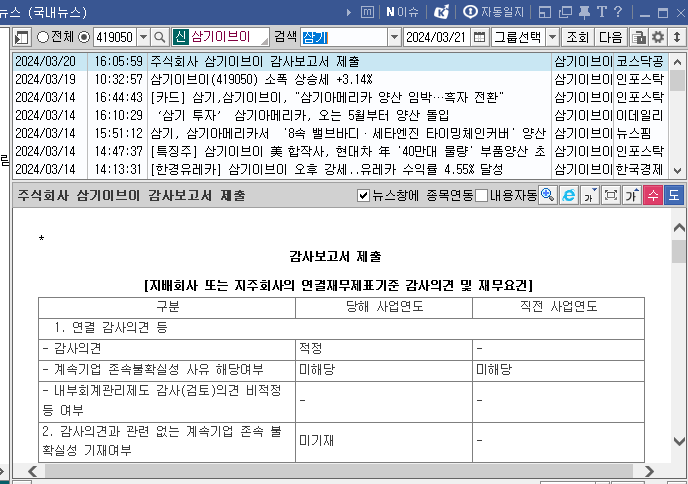This screenshot has width=688, height=484.
Task: Expand the 그룹선택 dropdown arrow
Action: (553, 37)
